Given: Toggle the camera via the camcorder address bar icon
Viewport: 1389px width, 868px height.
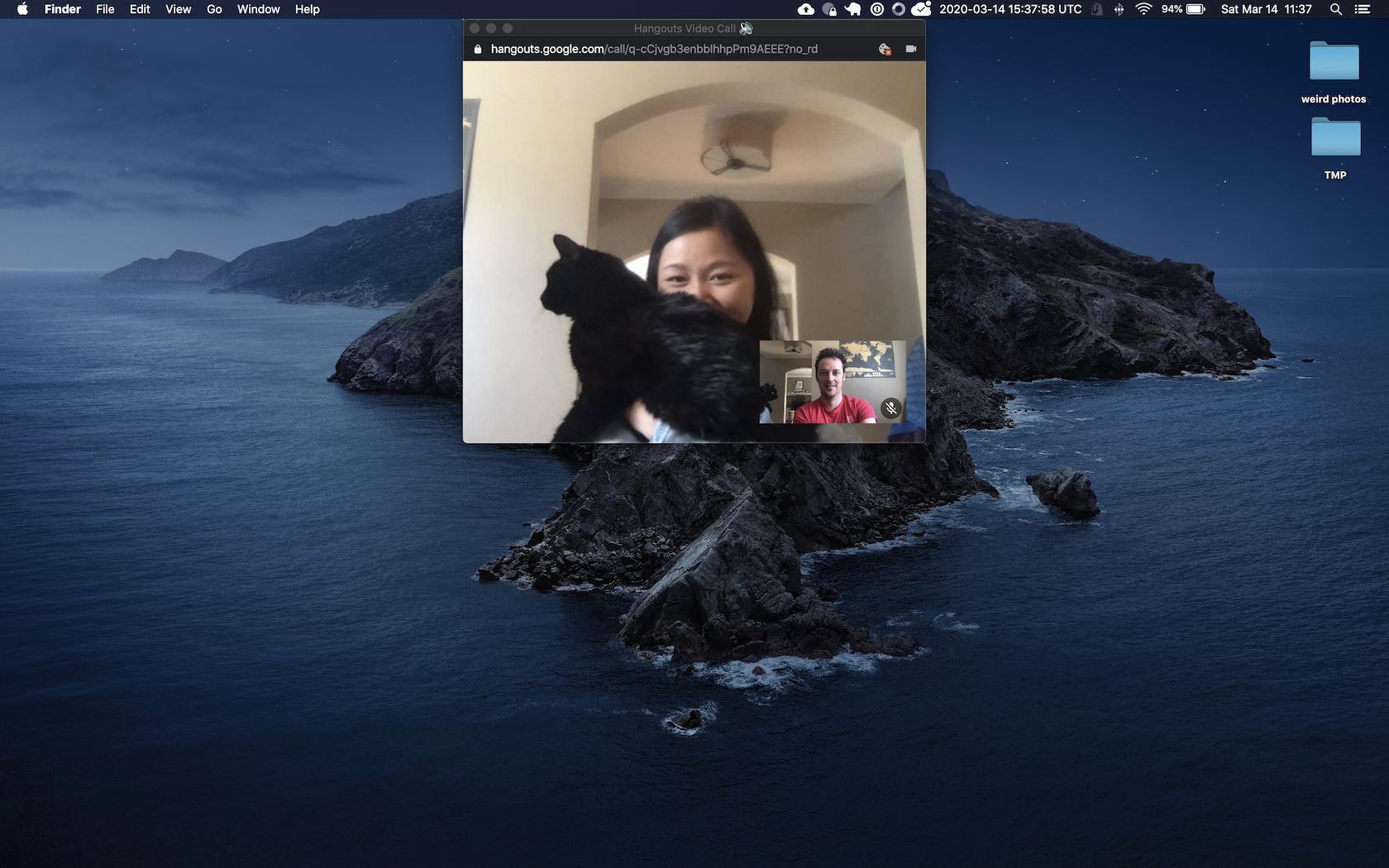Looking at the screenshot, I should (x=910, y=49).
